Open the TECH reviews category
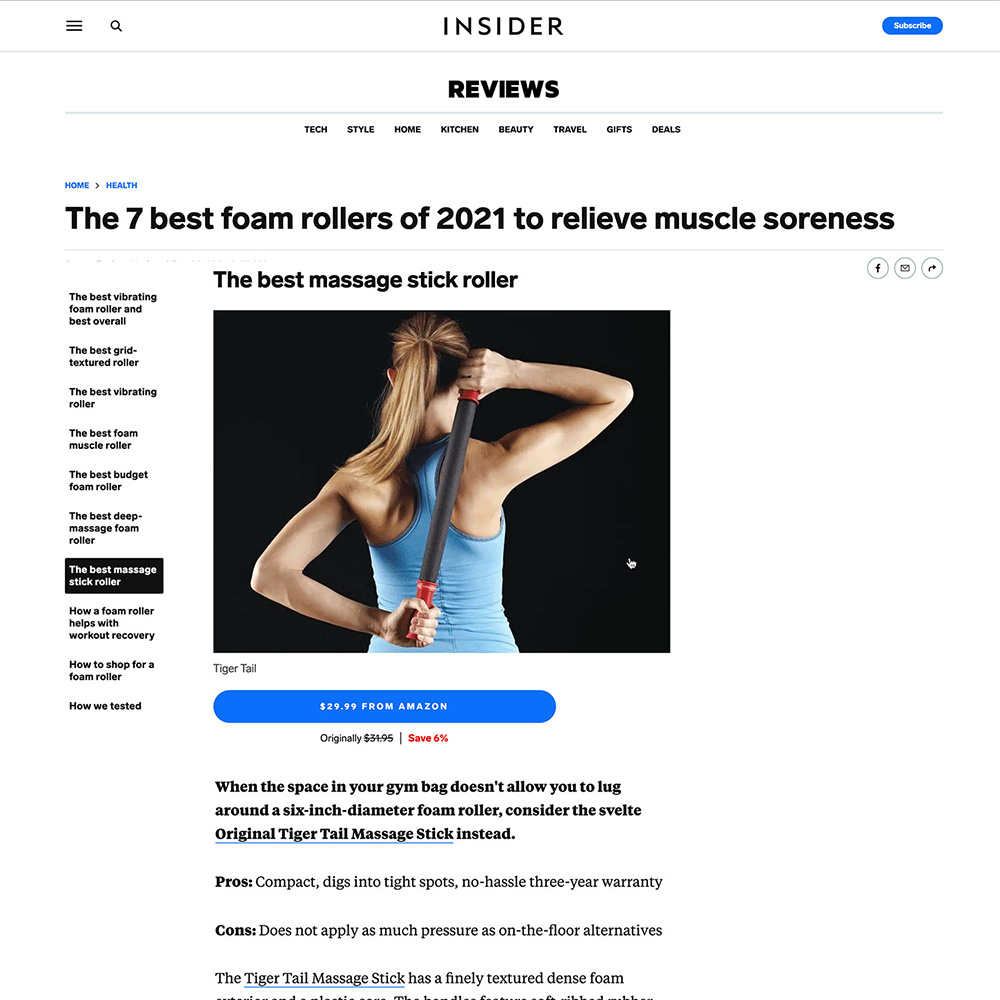The width and height of the screenshot is (1000, 1000). coord(316,129)
